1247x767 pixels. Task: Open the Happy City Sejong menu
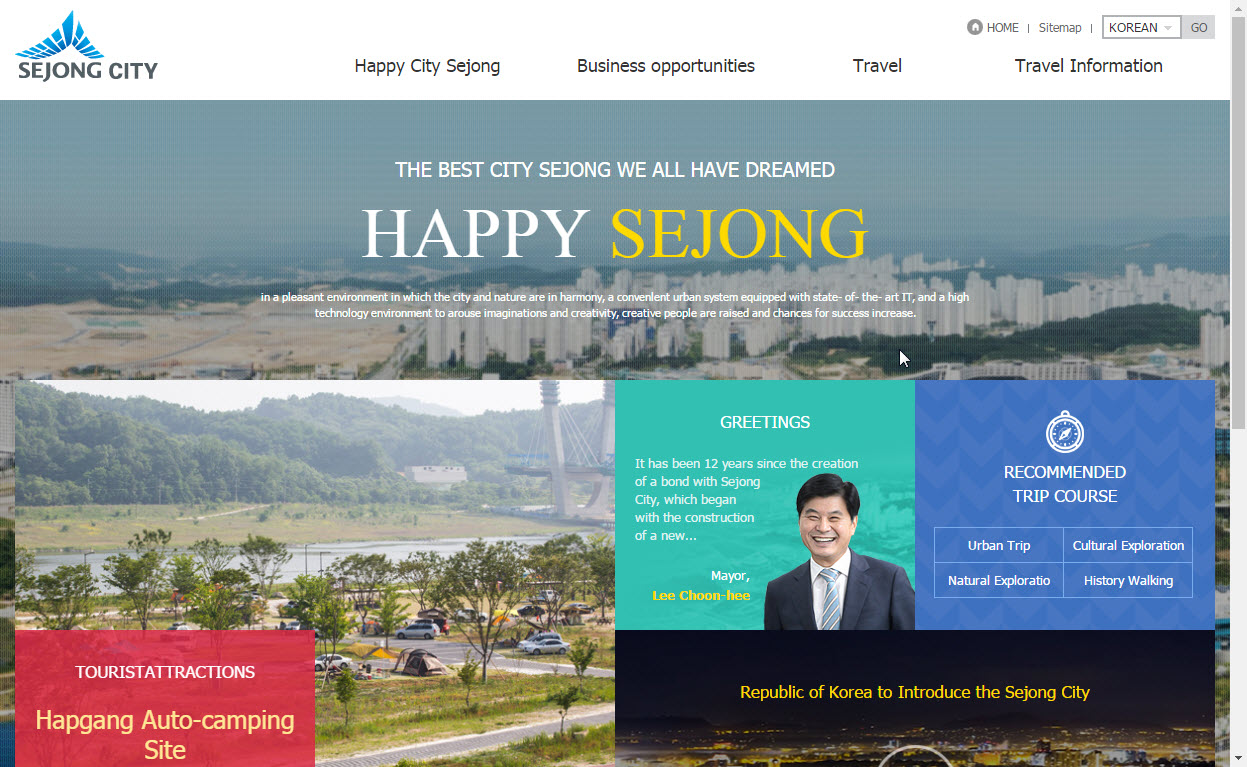[x=427, y=66]
